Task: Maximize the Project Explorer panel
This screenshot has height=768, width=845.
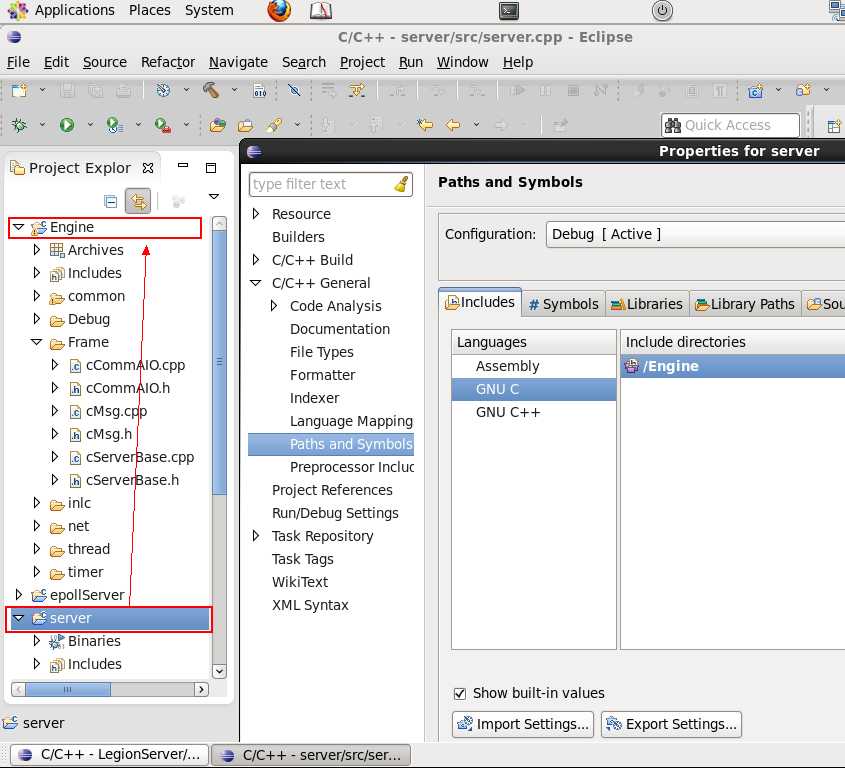Action: tap(211, 168)
